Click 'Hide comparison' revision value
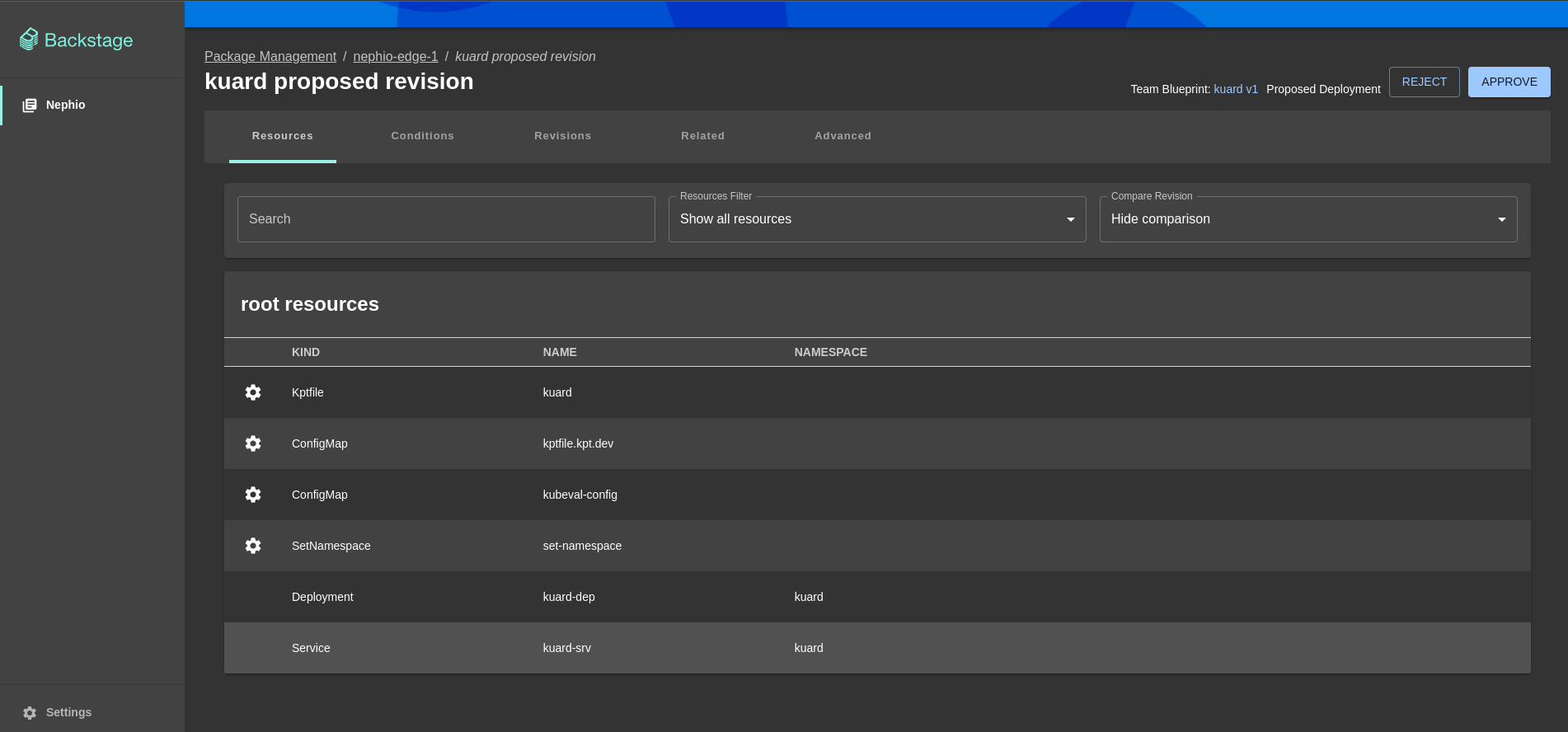 [x=1161, y=219]
